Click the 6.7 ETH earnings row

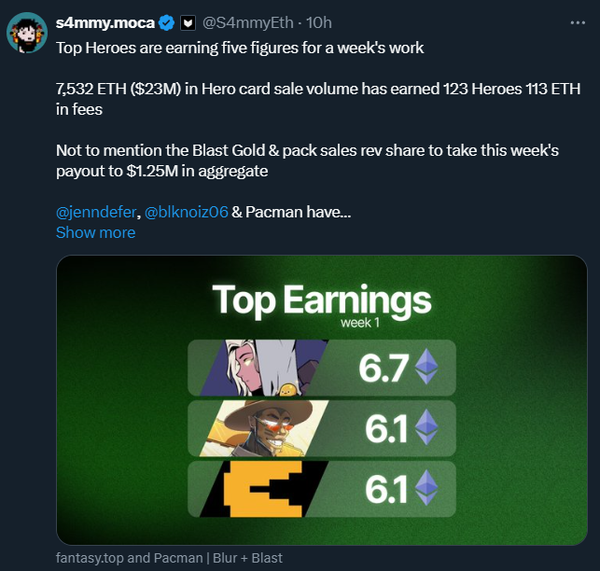(321, 367)
